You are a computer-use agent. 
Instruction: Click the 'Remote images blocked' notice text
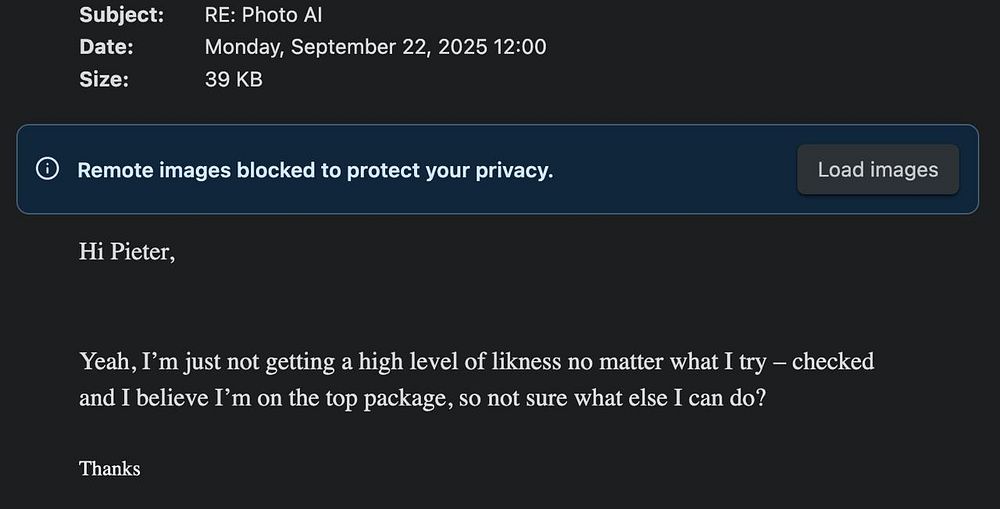click(315, 170)
